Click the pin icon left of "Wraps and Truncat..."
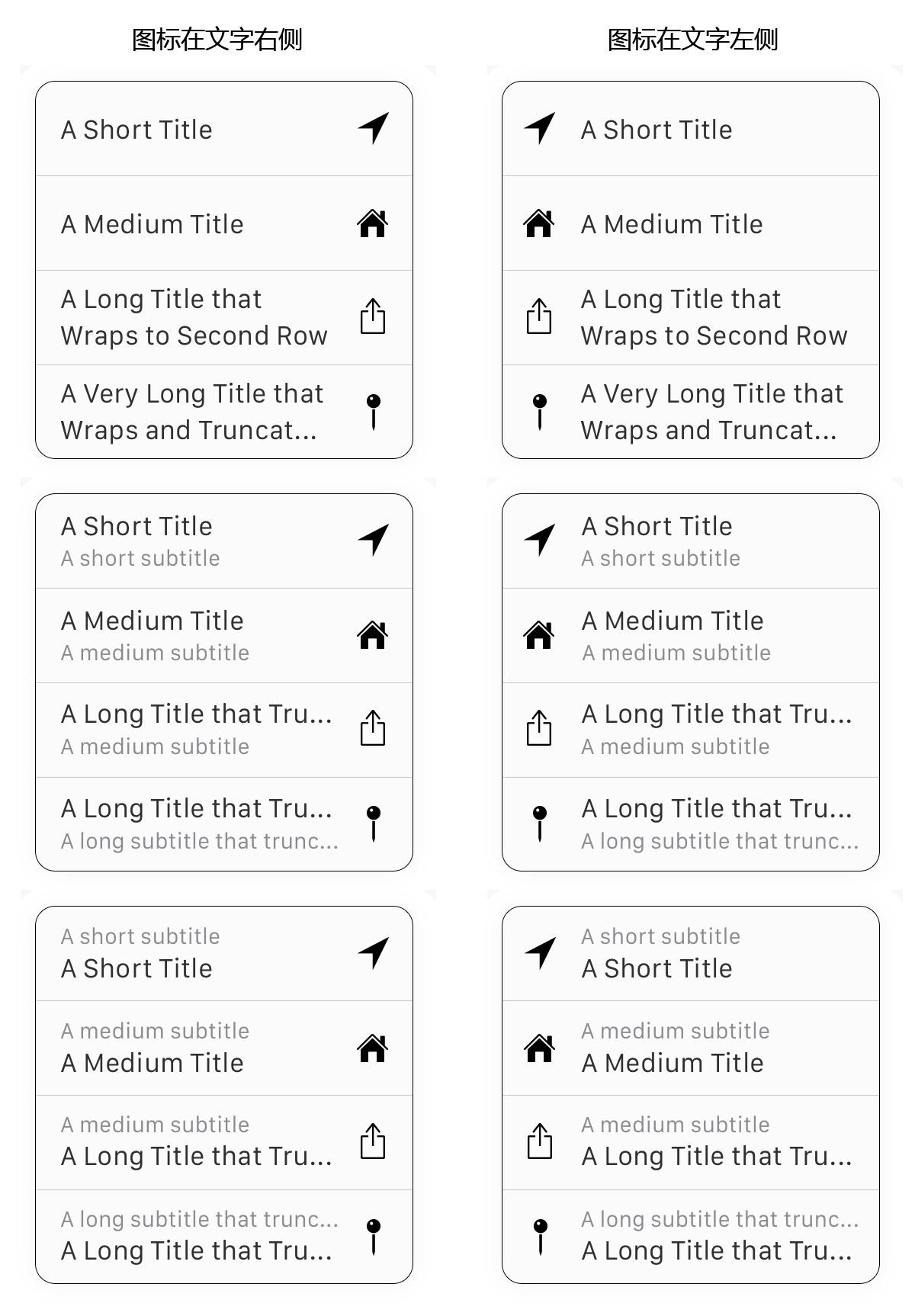 coord(540,412)
